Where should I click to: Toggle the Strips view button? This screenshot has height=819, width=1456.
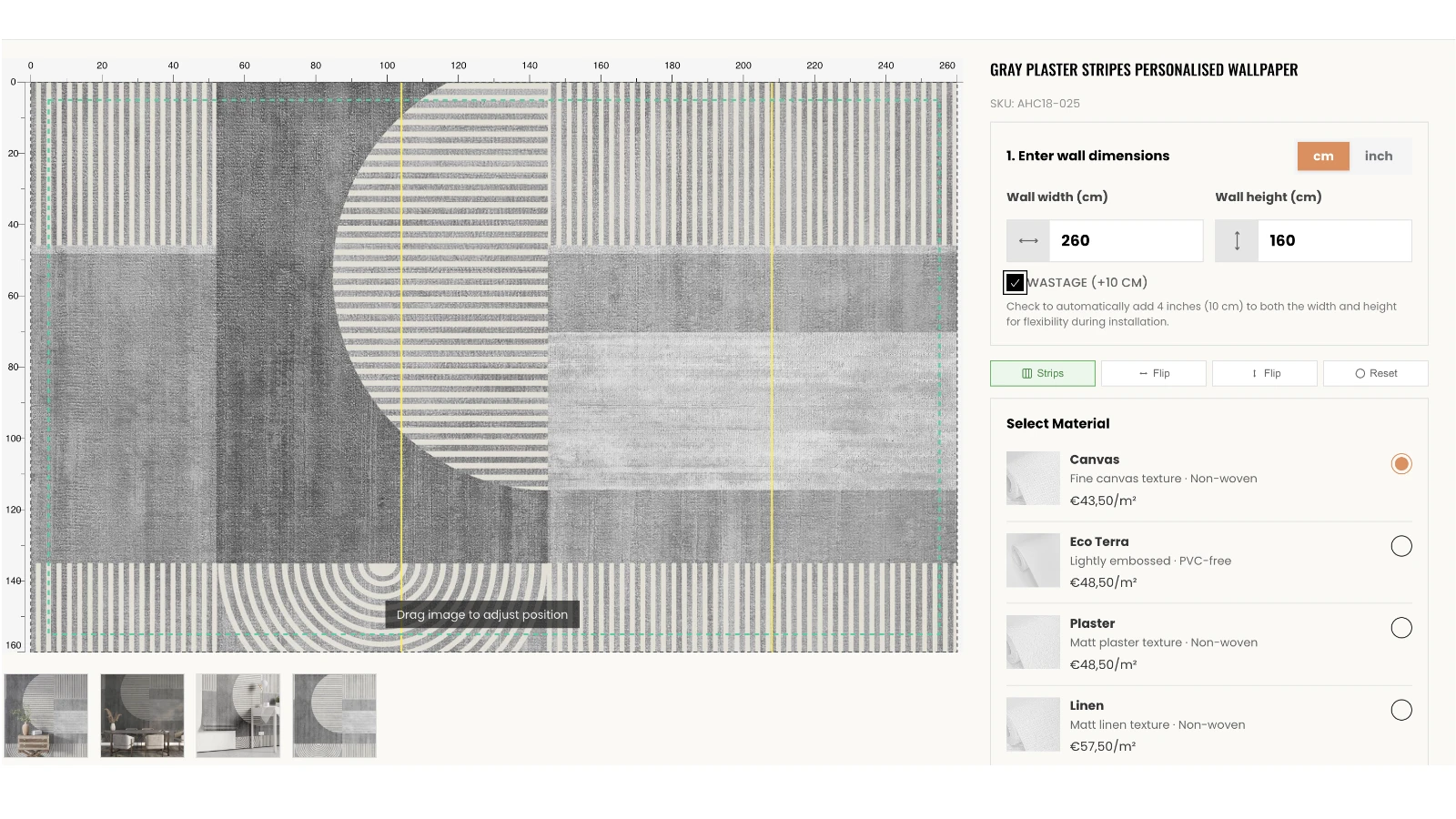1043,373
